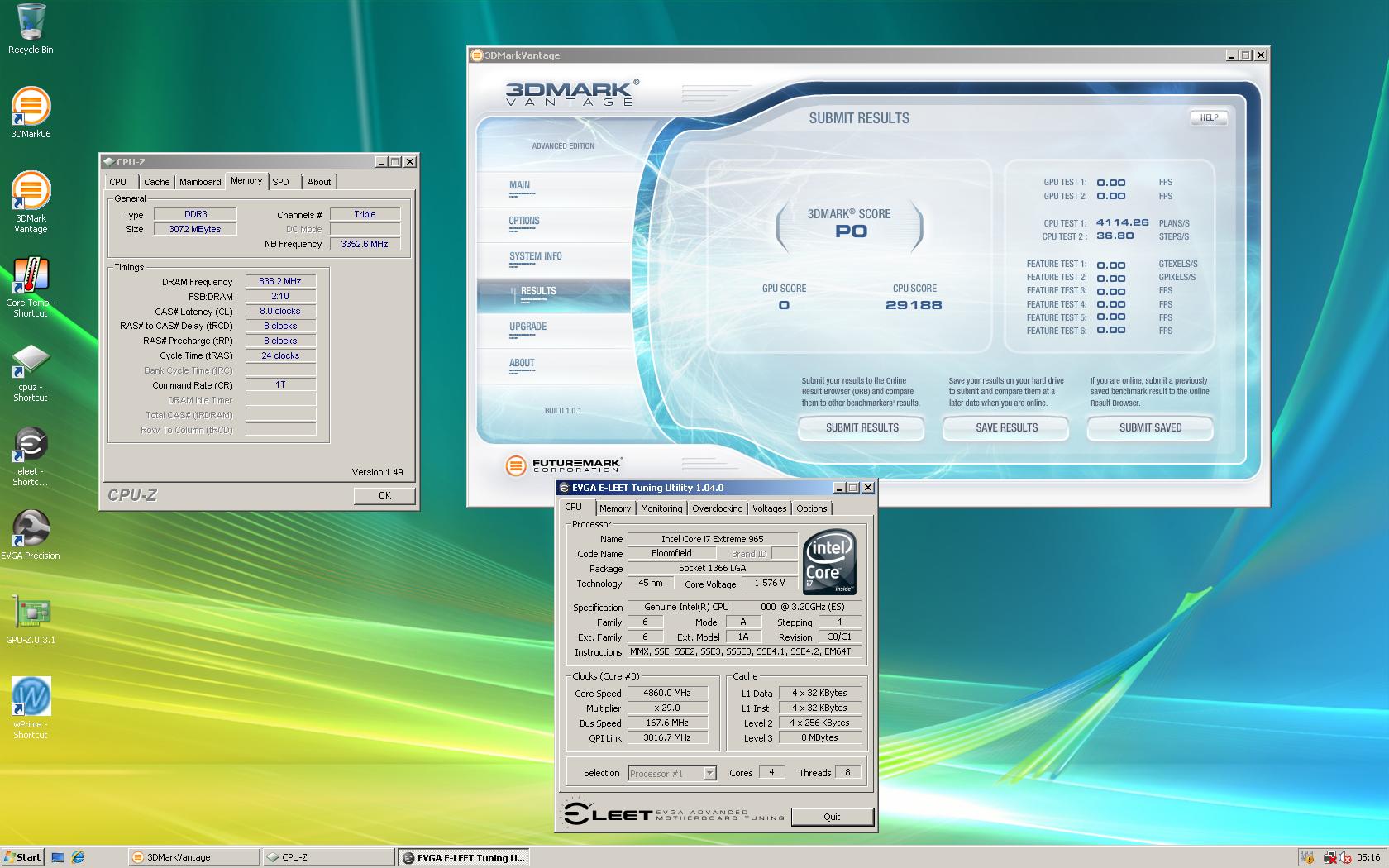Click QPI Link value 3016.7 MHz
Screen dimensions: 1389x868
point(668,738)
